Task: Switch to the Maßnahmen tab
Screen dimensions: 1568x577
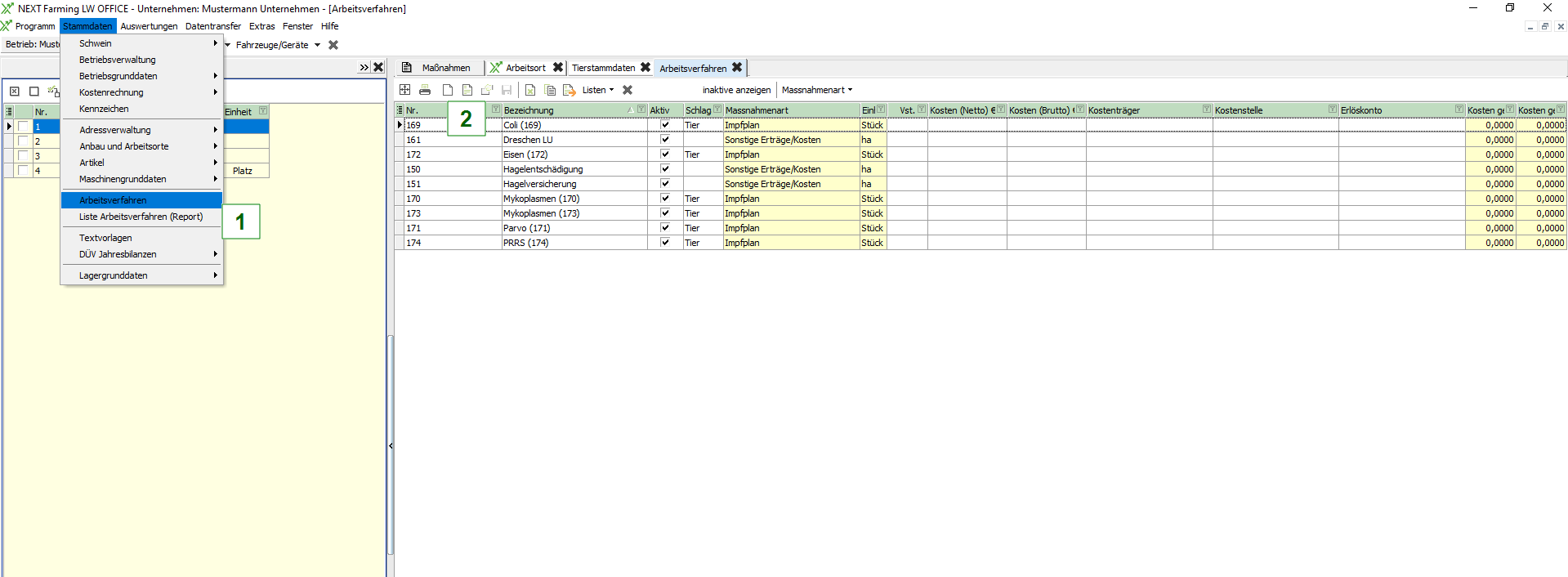Action: 445,68
